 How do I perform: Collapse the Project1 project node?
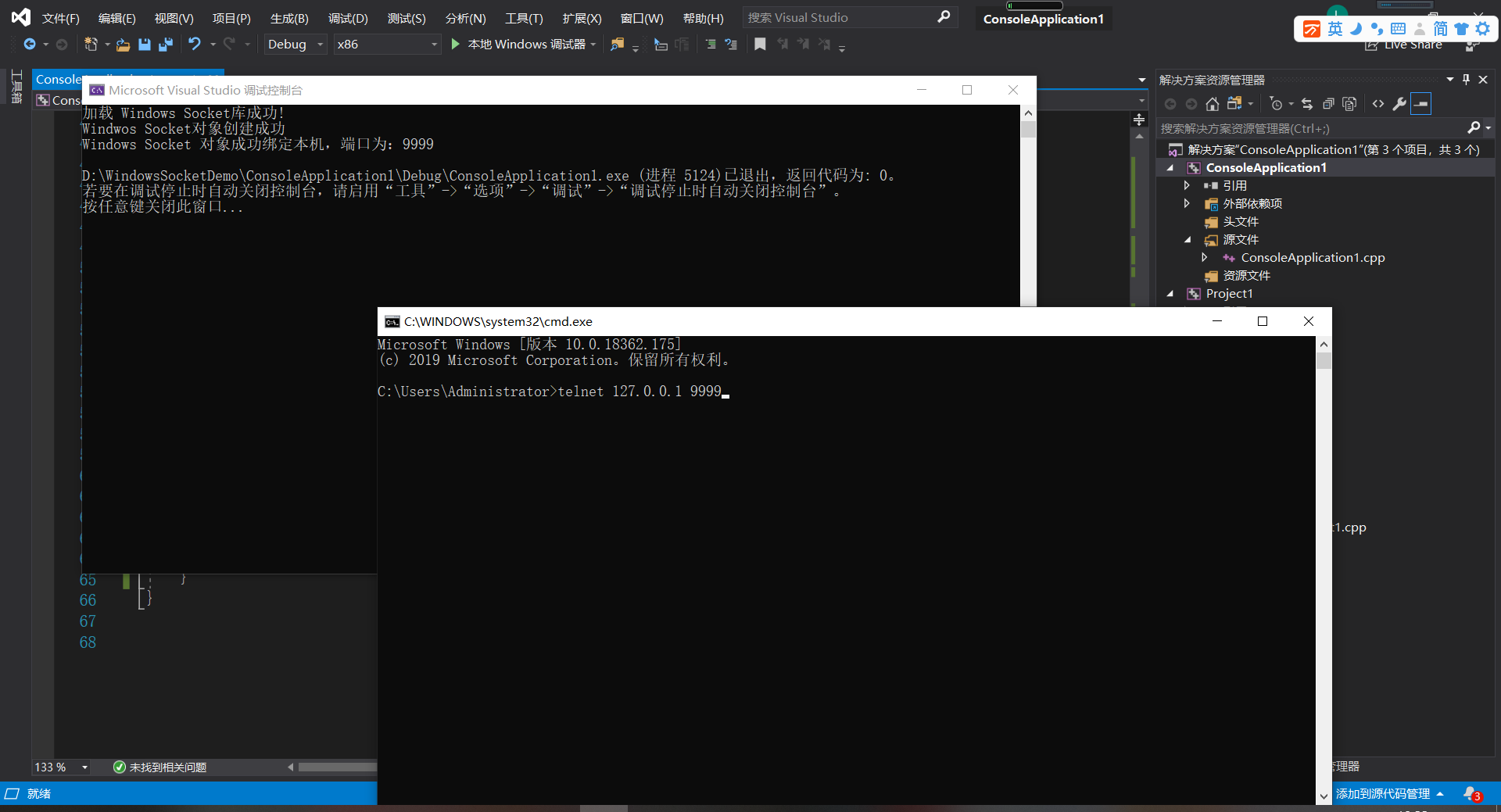click(x=1170, y=294)
